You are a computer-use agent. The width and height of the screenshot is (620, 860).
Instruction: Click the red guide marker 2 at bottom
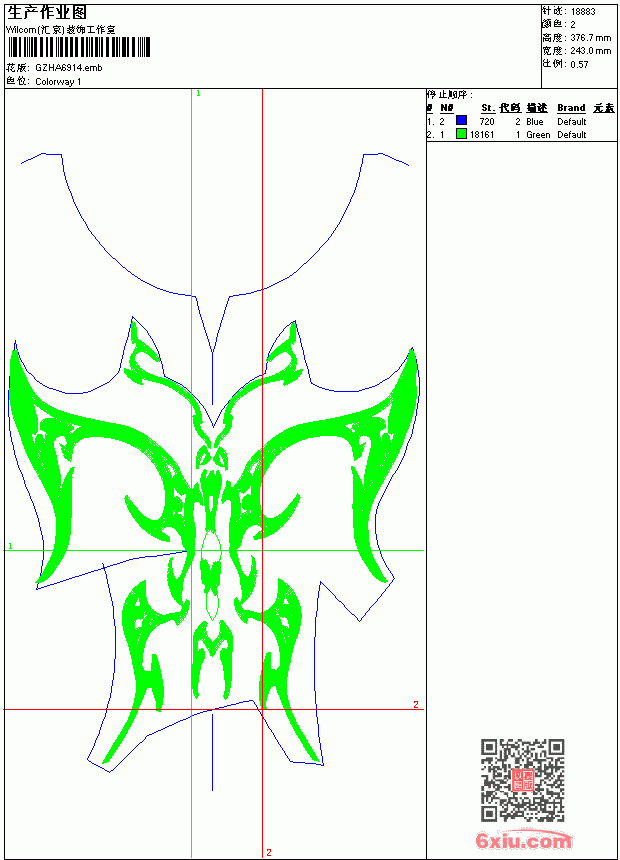pos(269,852)
